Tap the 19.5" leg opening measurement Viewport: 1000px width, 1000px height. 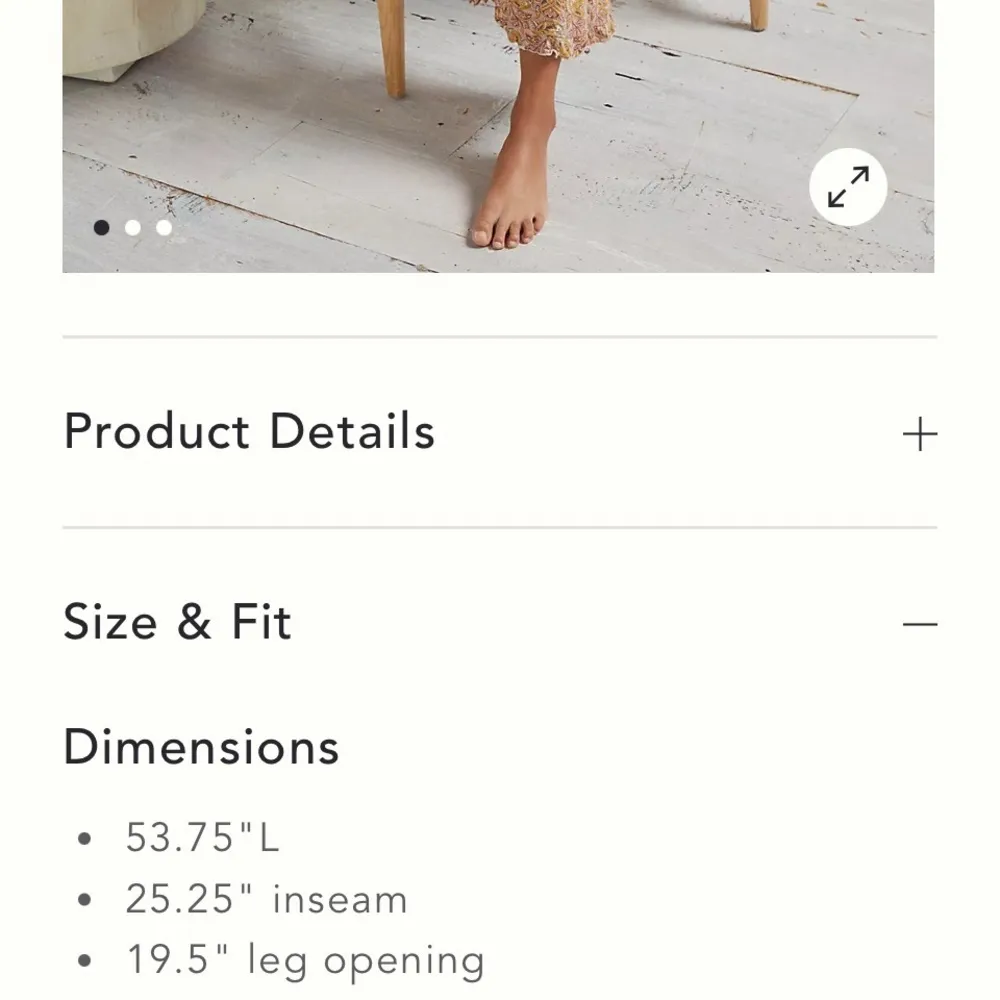(305, 961)
